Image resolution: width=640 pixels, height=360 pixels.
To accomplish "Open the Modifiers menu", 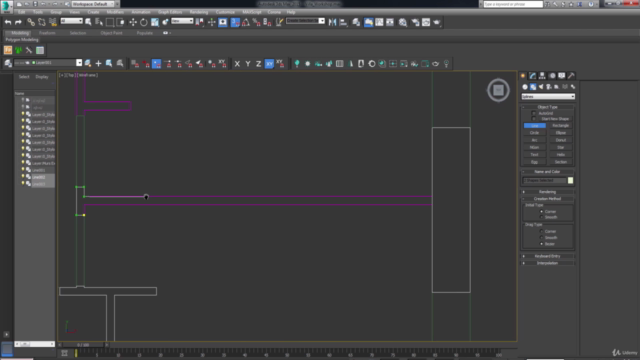I will [x=115, y=12].
